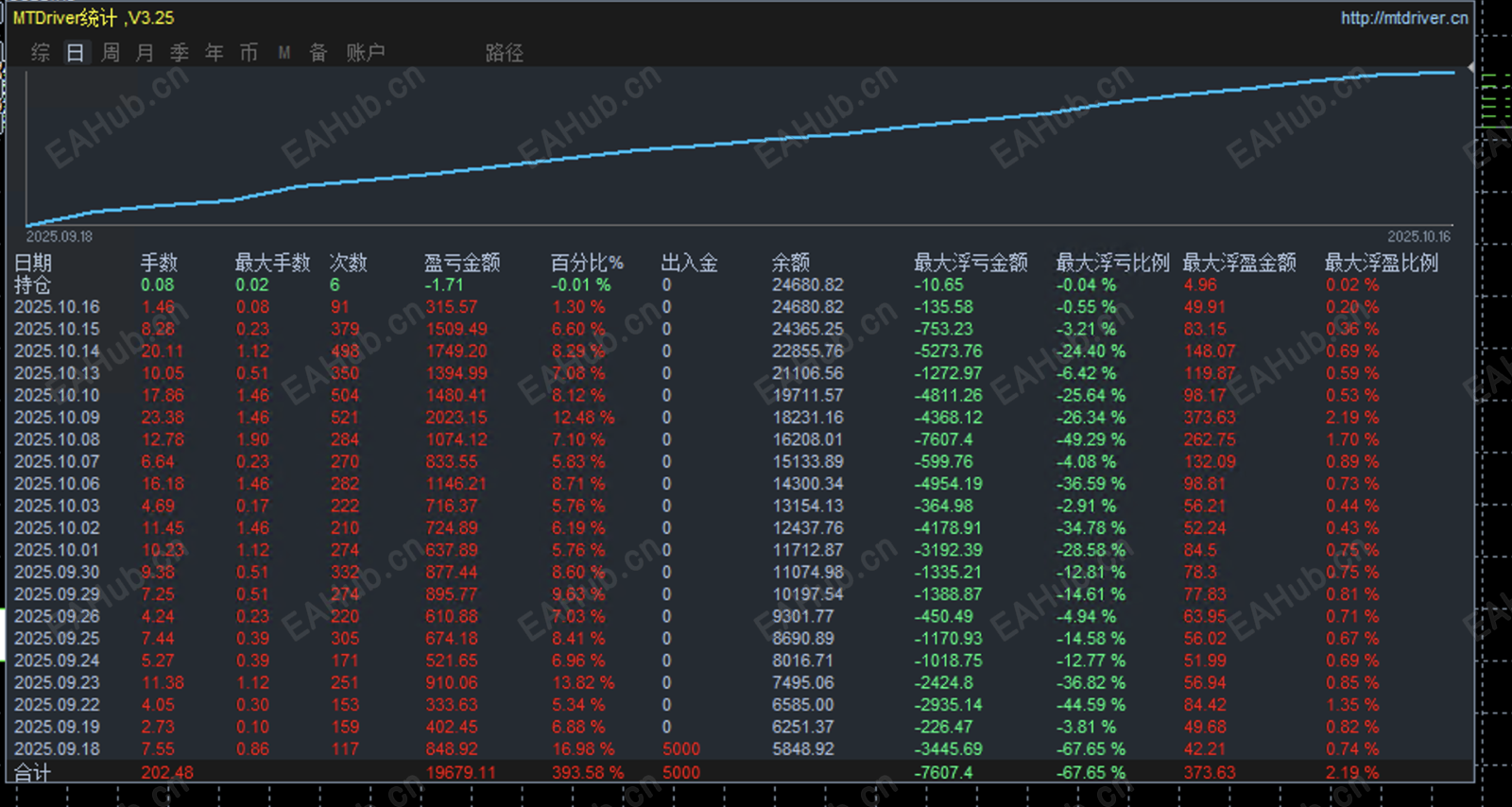Click the 余额 column header
This screenshot has width=1512, height=807.
pyautogui.click(x=791, y=263)
